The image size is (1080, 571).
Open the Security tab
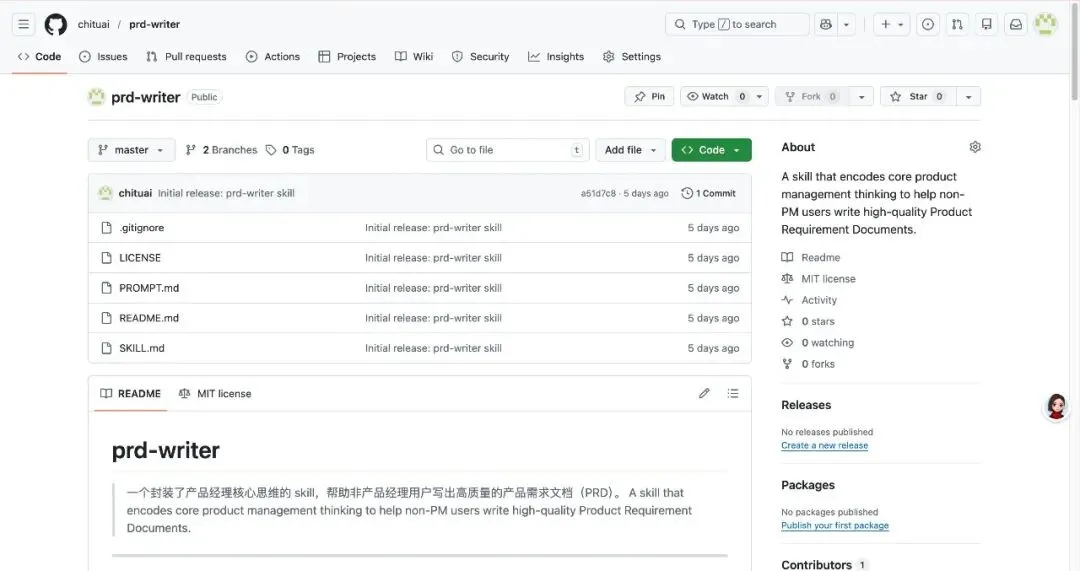point(480,56)
